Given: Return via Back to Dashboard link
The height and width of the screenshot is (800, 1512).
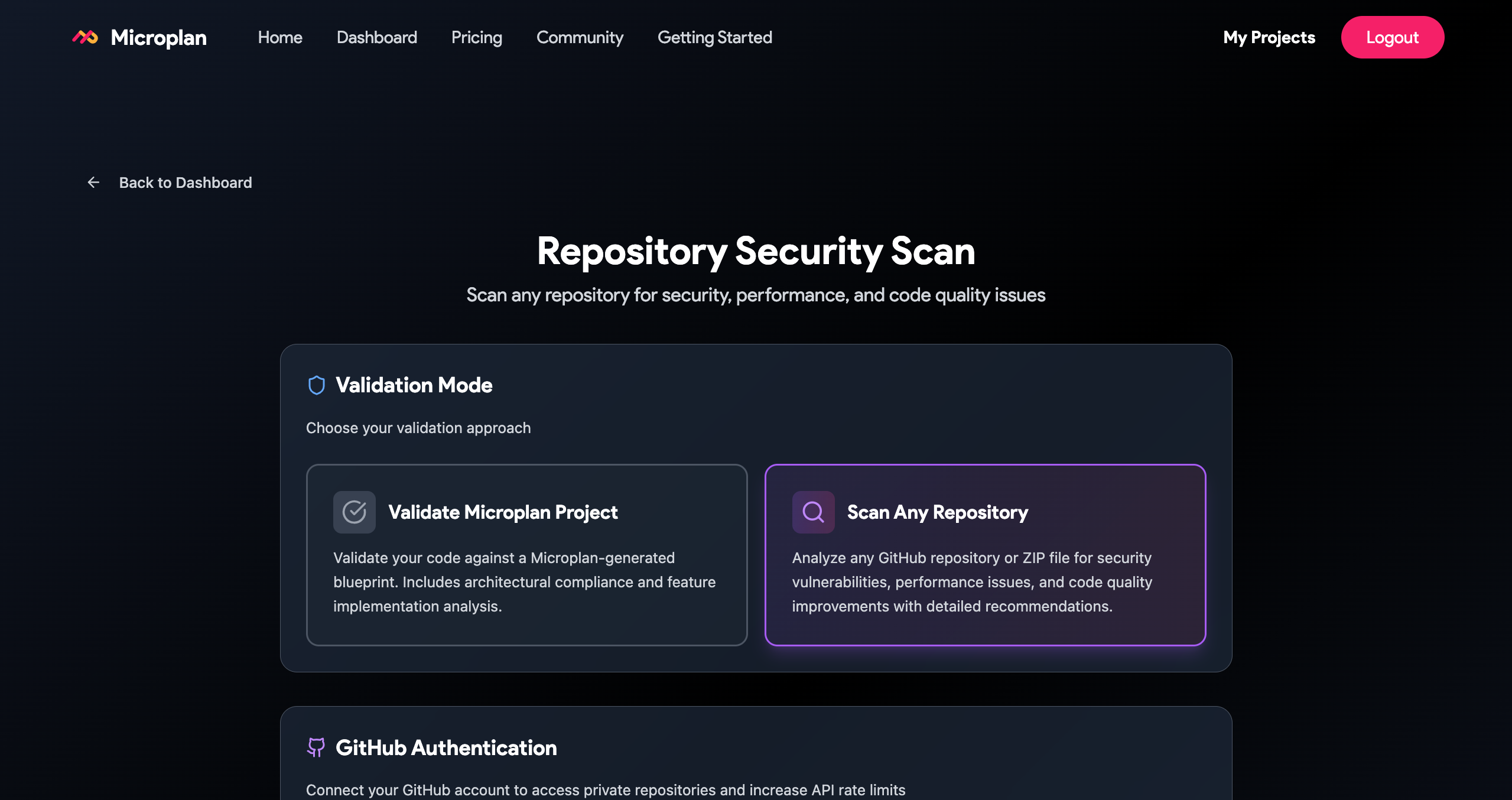Looking at the screenshot, I should (x=169, y=183).
